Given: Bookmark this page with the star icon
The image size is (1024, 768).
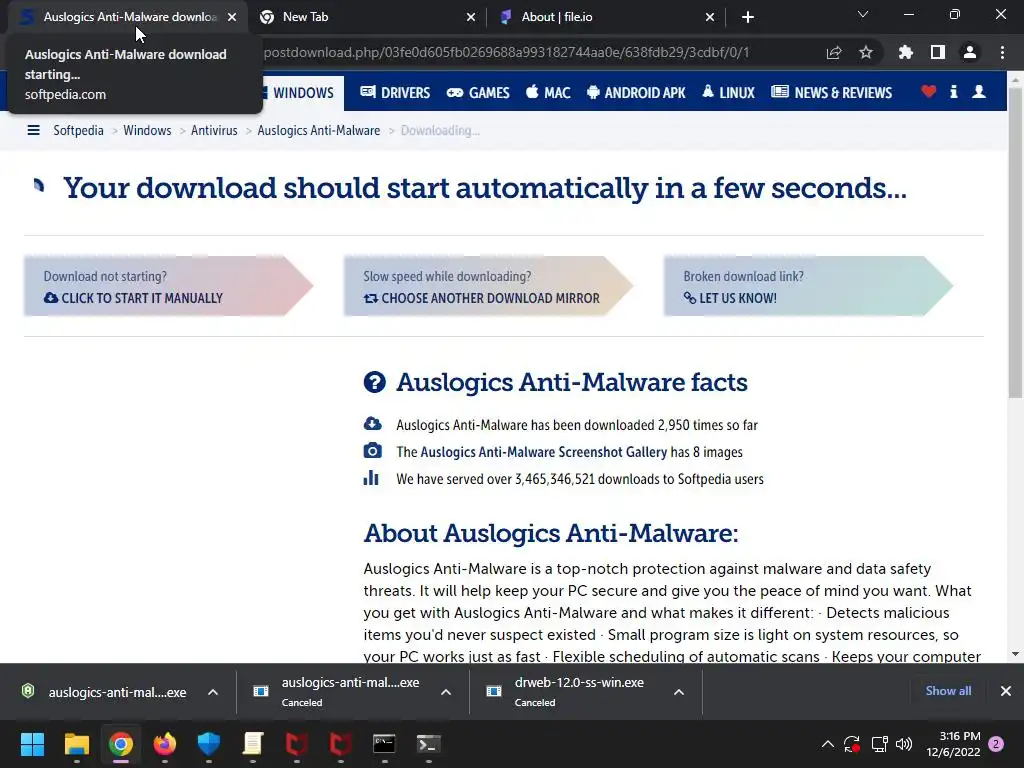Looking at the screenshot, I should pos(866,53).
